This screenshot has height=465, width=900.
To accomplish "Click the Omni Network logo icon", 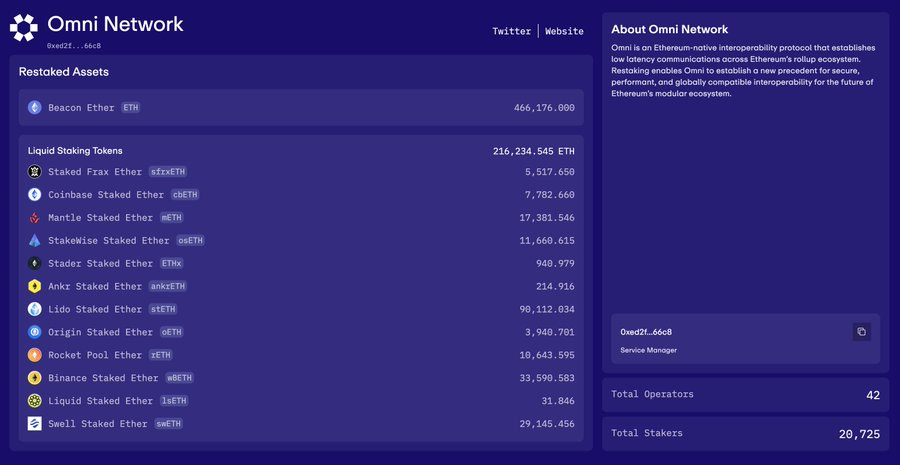I will pos(24,28).
